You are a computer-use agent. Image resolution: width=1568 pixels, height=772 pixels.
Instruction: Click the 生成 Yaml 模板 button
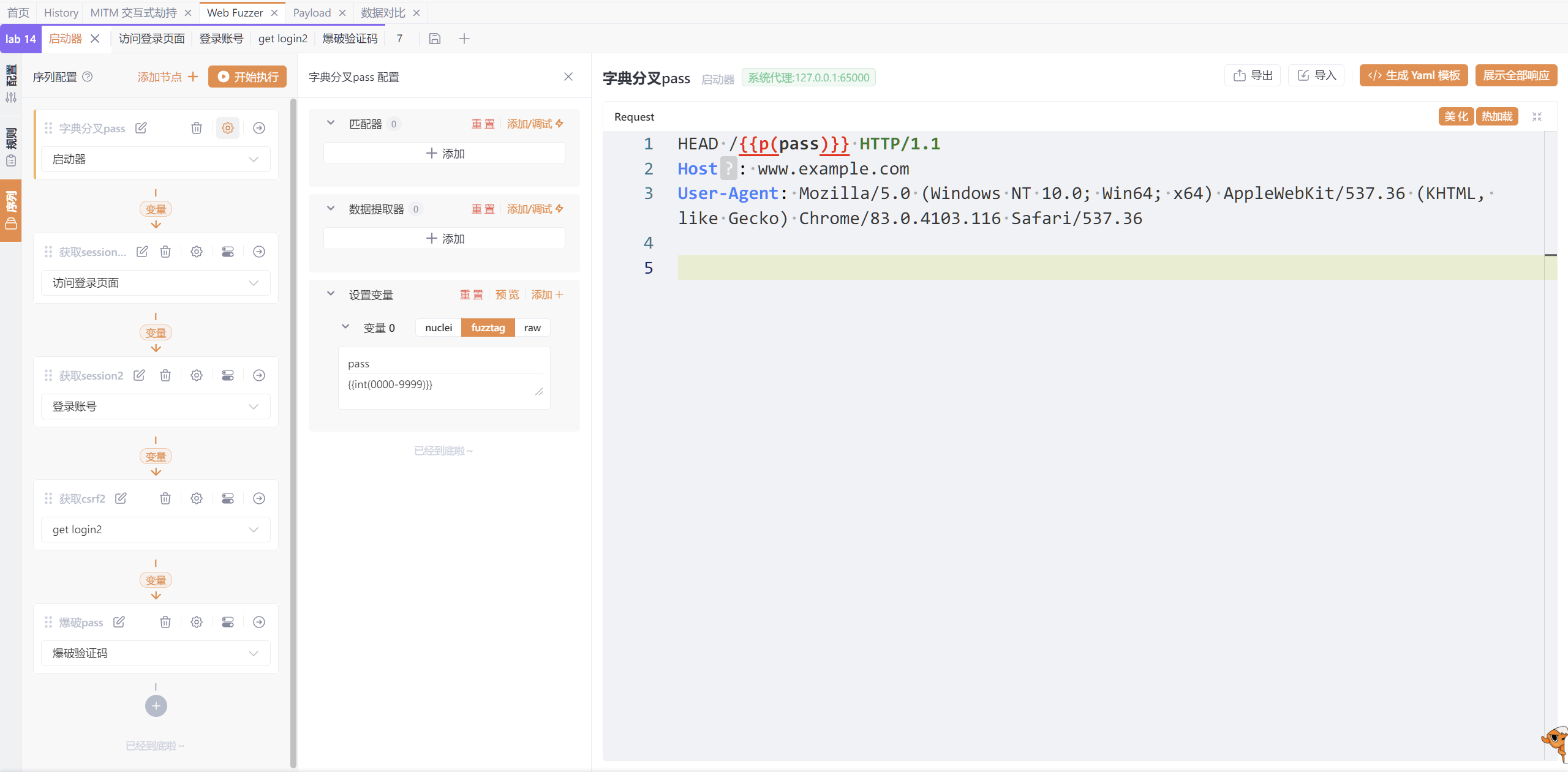click(1414, 75)
